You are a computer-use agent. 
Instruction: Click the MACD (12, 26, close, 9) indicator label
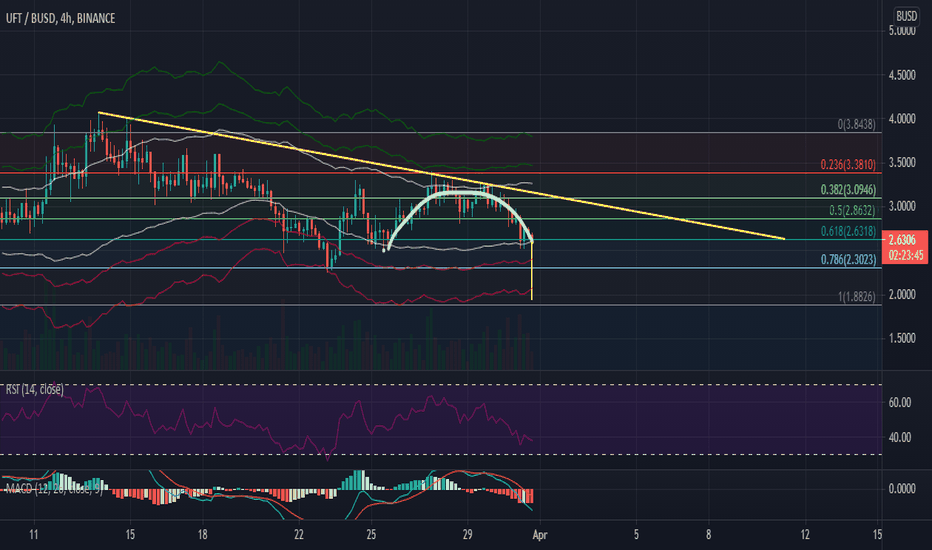(x=53, y=489)
